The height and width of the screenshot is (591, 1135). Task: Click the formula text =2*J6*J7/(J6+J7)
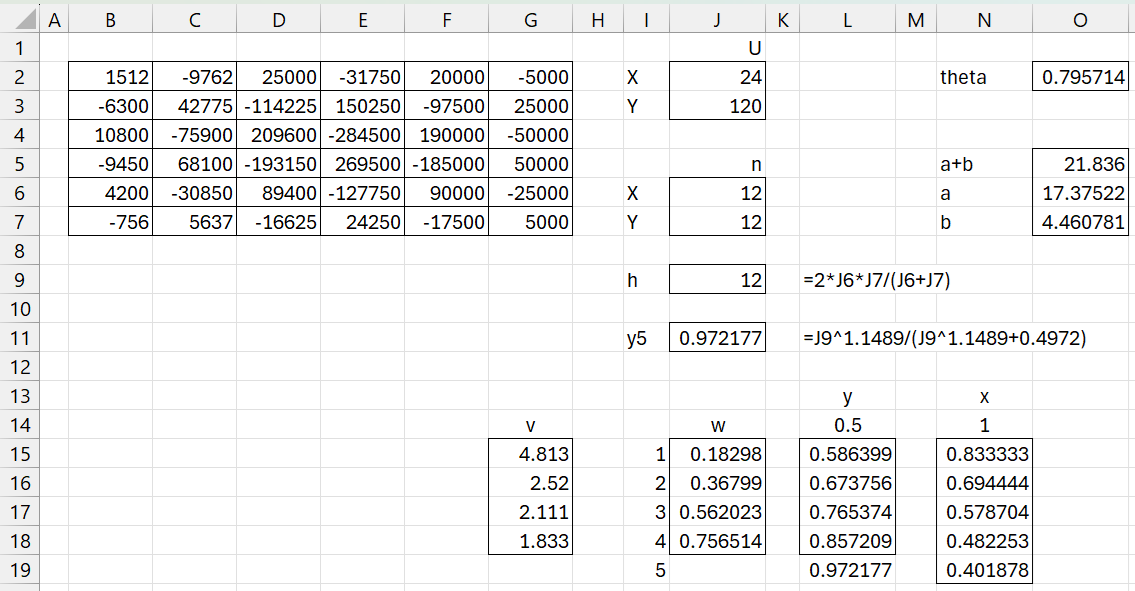876,280
